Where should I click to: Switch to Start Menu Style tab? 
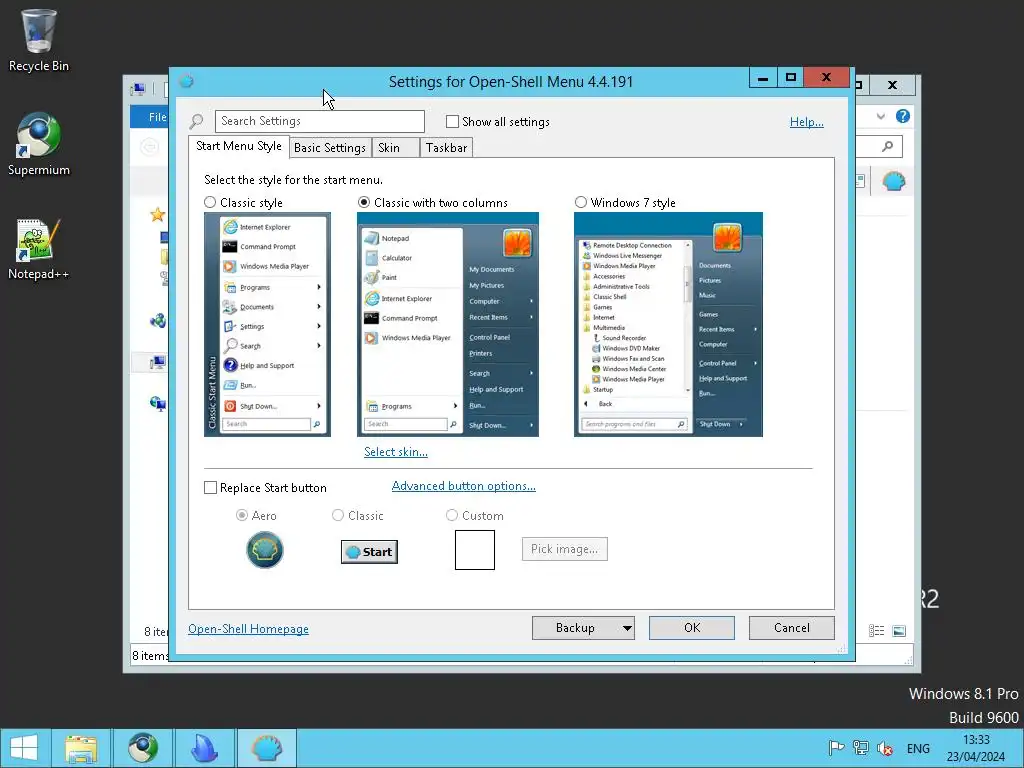238,146
